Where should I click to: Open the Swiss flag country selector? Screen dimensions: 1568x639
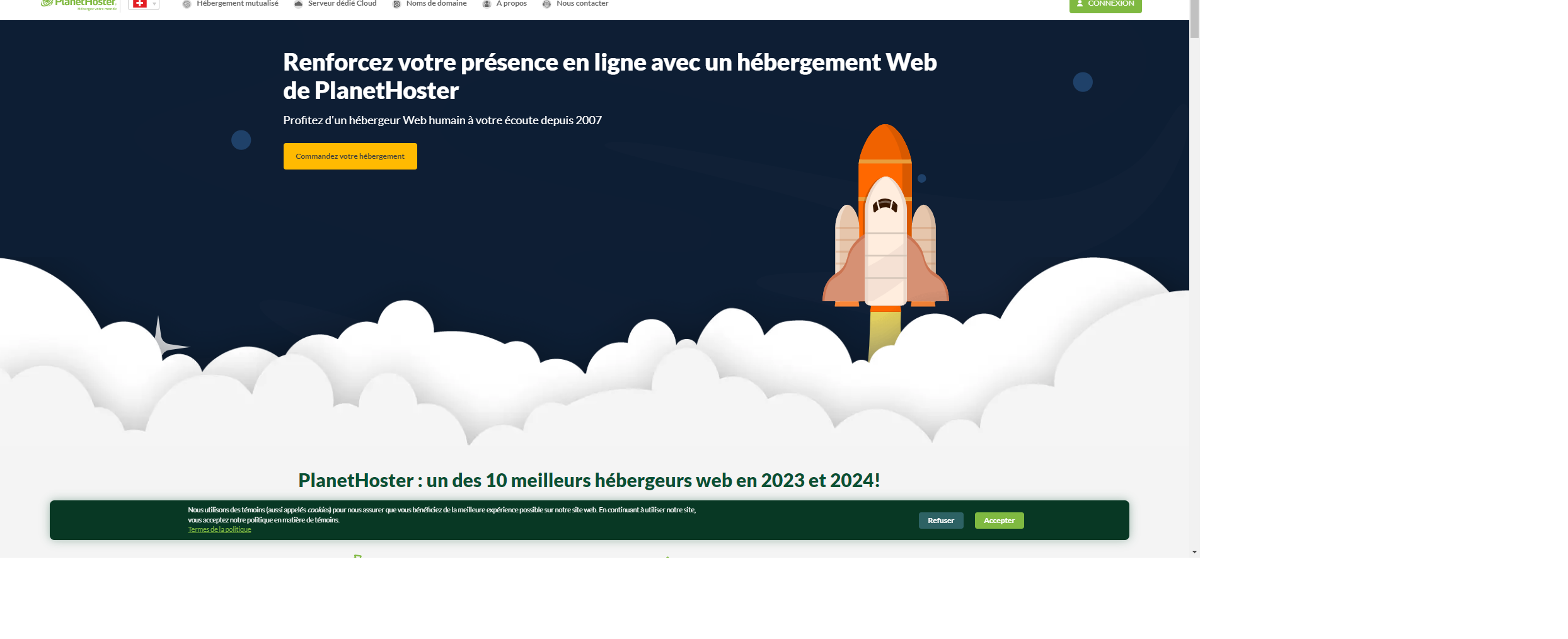144,4
